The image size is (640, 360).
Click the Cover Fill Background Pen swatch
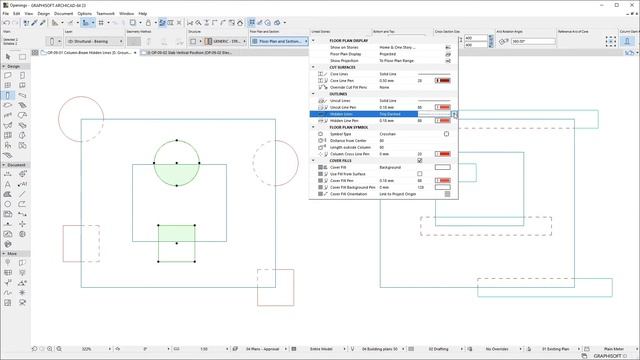pyautogui.click(x=442, y=187)
